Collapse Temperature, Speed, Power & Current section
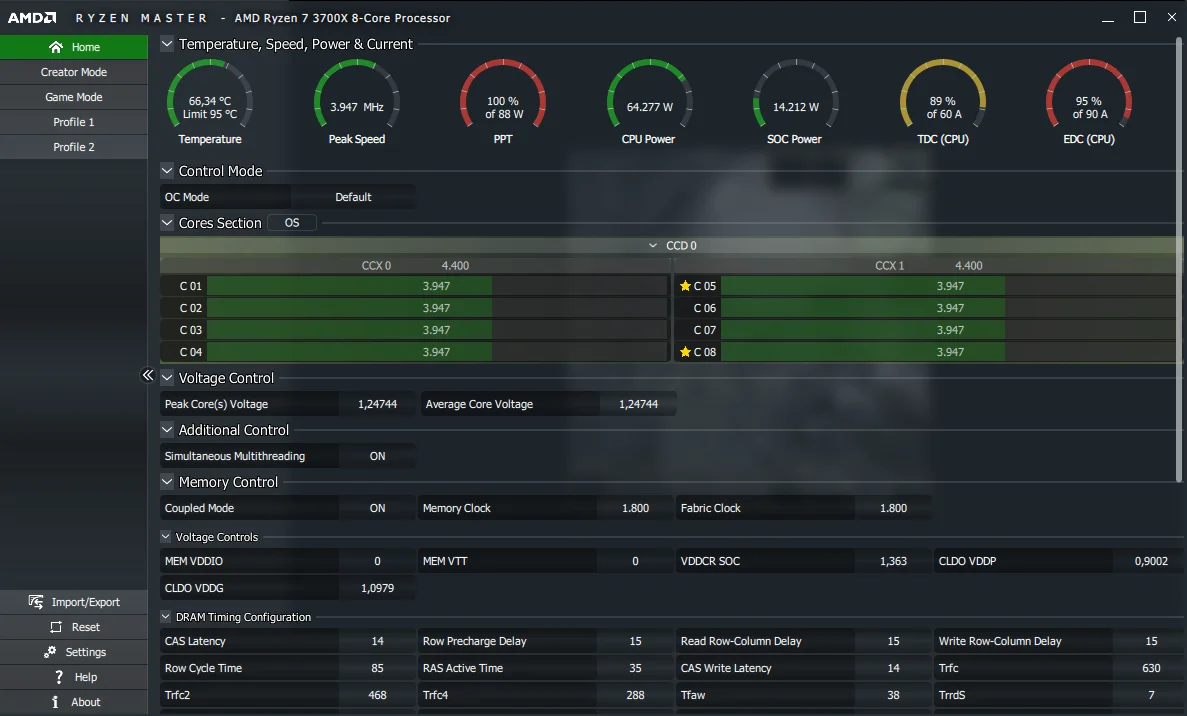 click(x=167, y=44)
